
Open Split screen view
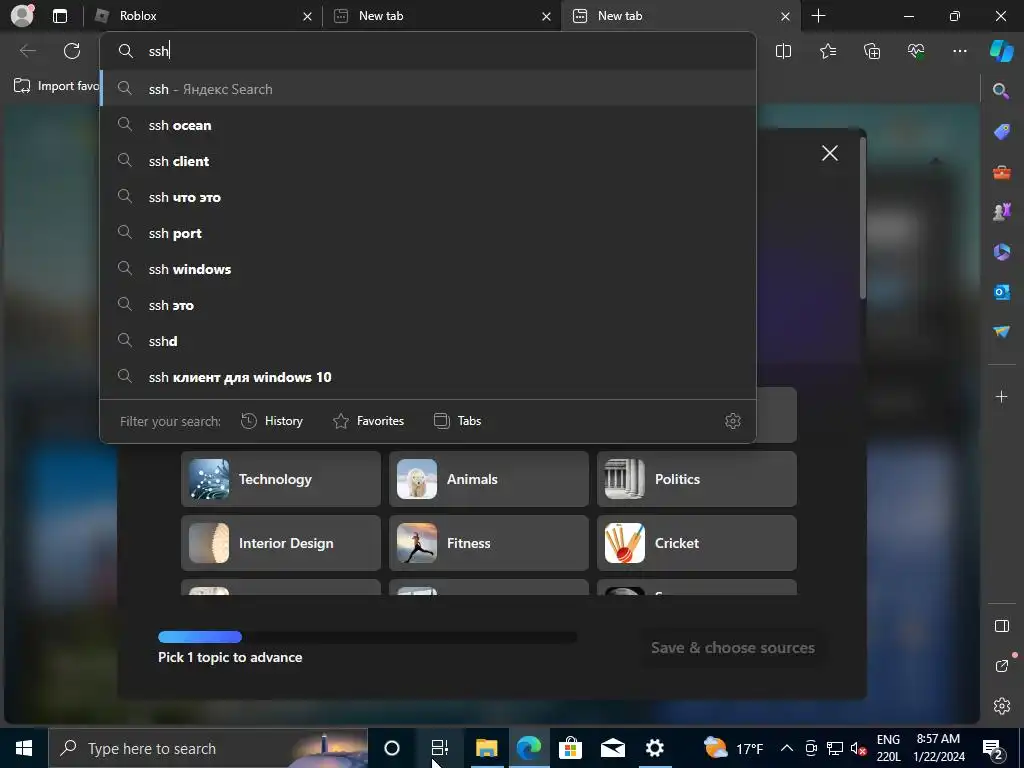tap(783, 51)
